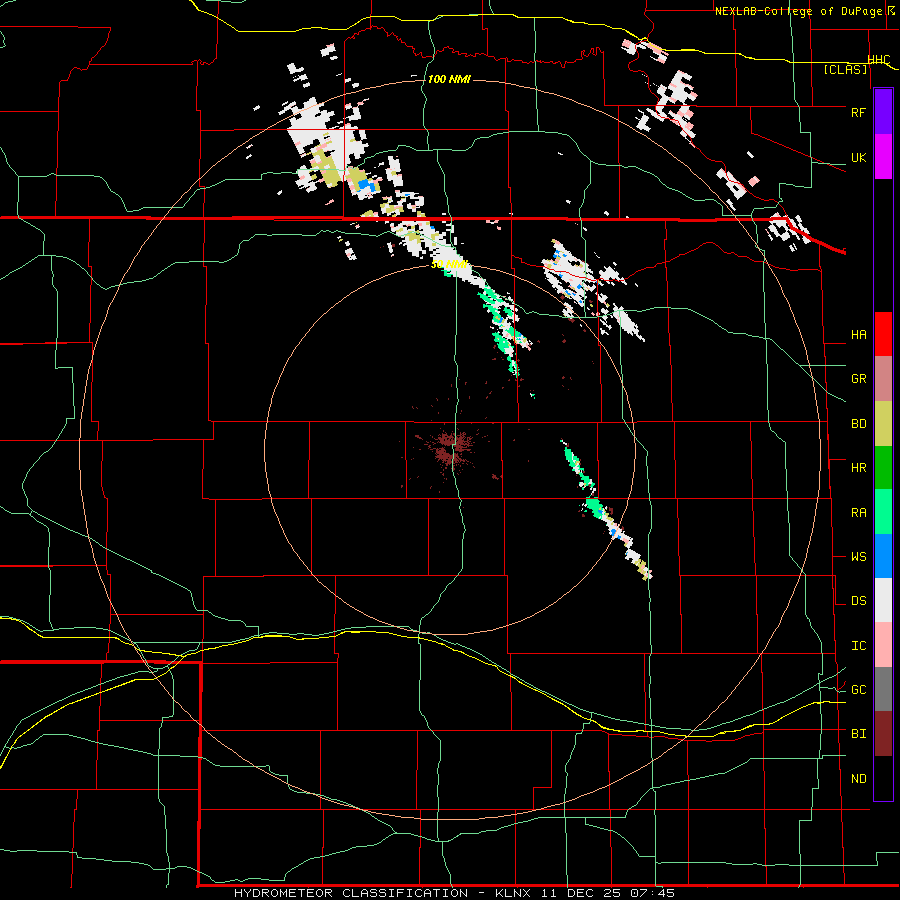Click the white DS legend swatch
The width and height of the screenshot is (900, 900).
point(883,600)
